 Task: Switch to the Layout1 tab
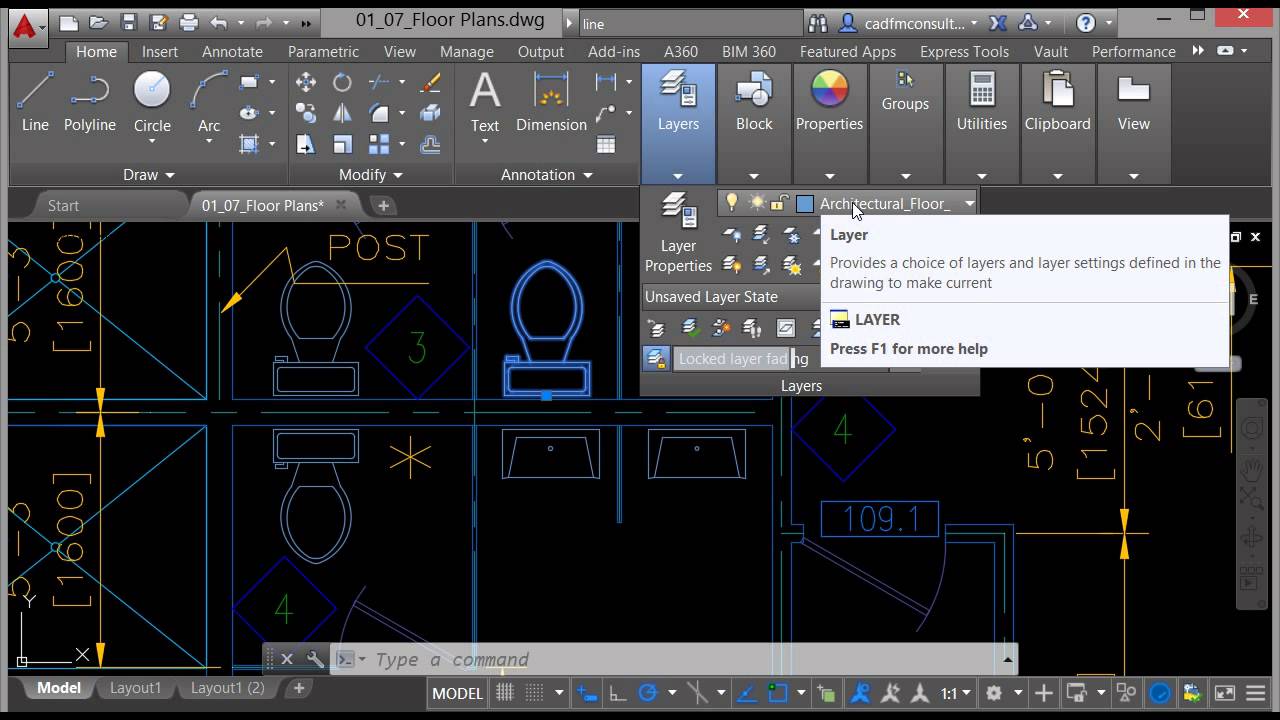coord(134,688)
